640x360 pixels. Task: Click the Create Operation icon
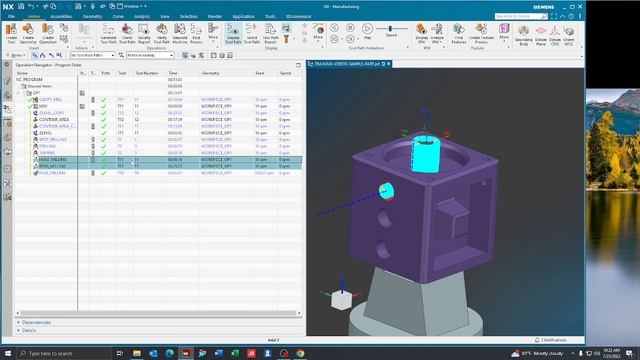(48, 33)
